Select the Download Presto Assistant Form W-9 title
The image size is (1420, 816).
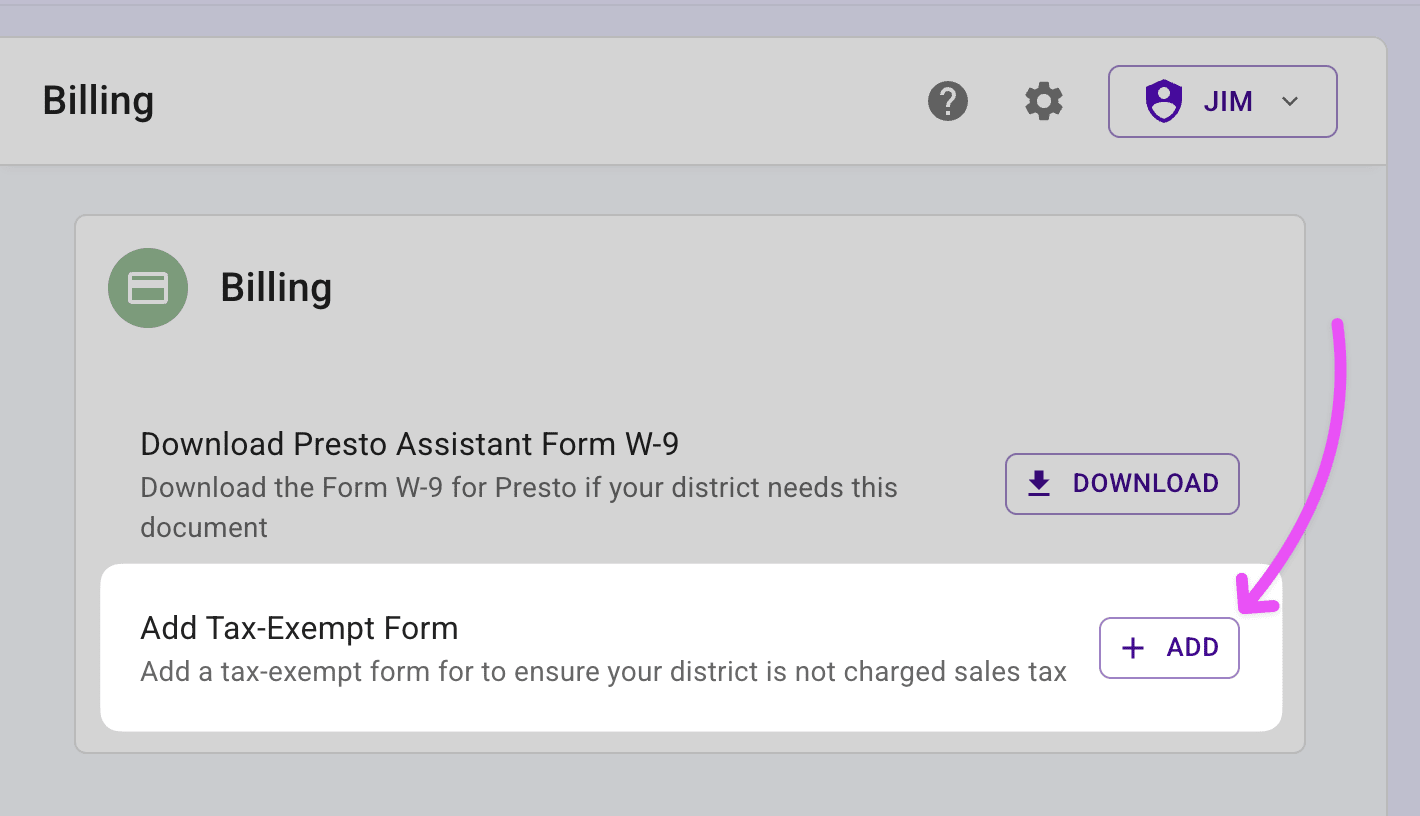pyautogui.click(x=409, y=444)
